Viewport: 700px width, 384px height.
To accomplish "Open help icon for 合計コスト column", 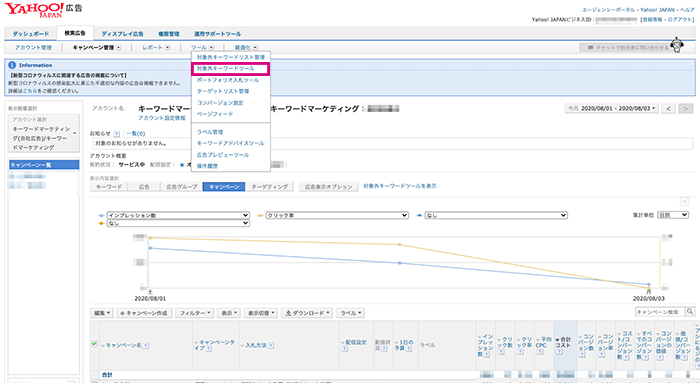I will pyautogui.click(x=558, y=352).
